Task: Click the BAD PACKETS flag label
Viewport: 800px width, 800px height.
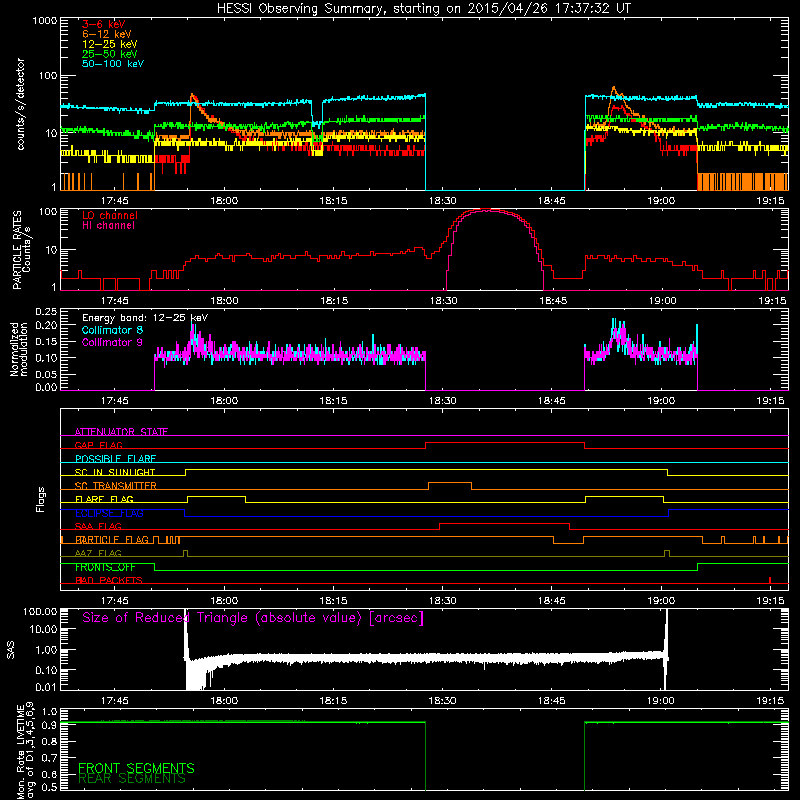Action: (109, 580)
